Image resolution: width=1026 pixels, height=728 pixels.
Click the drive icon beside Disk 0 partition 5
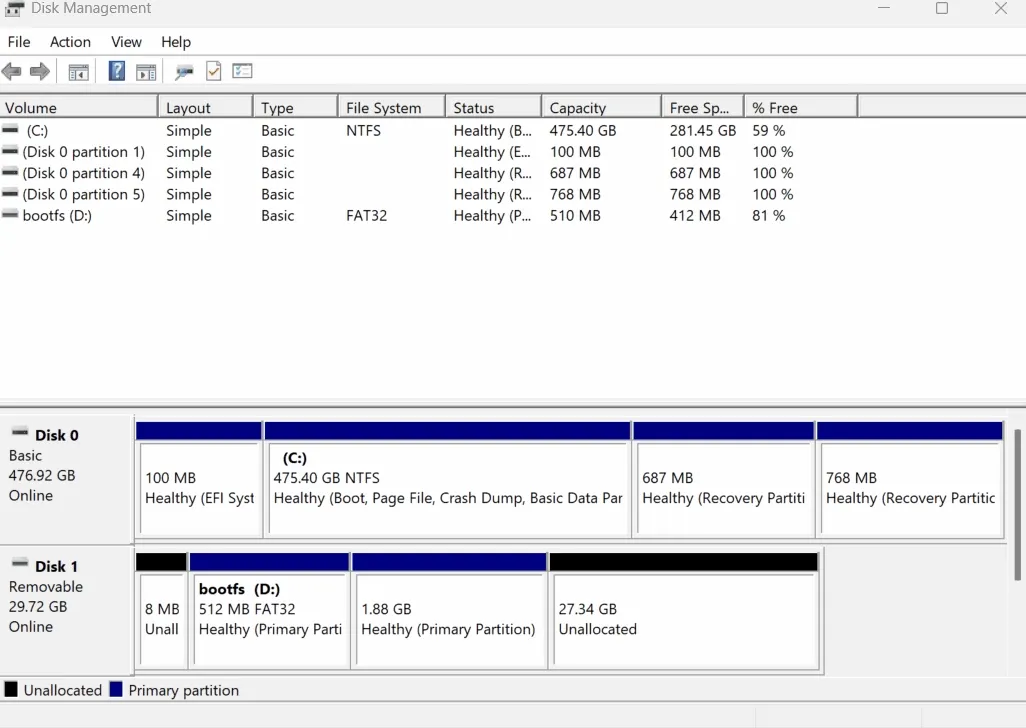point(10,194)
